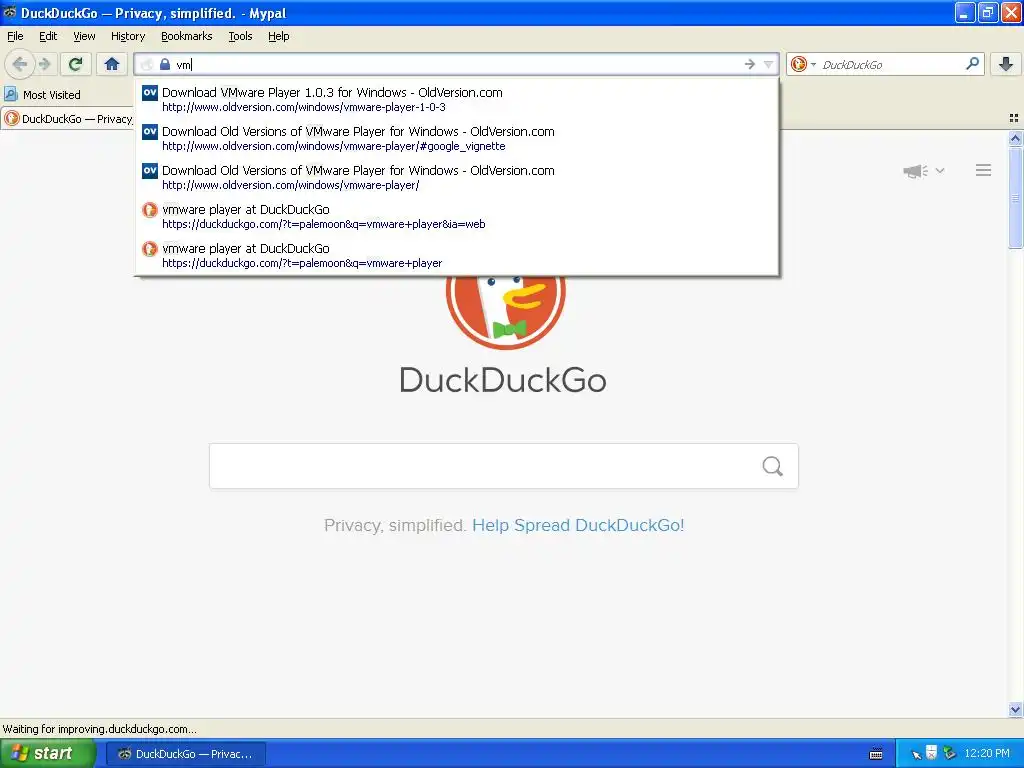Image resolution: width=1024 pixels, height=768 pixels.
Task: Click the DuckDuckGo megaphone icon
Action: click(x=915, y=170)
